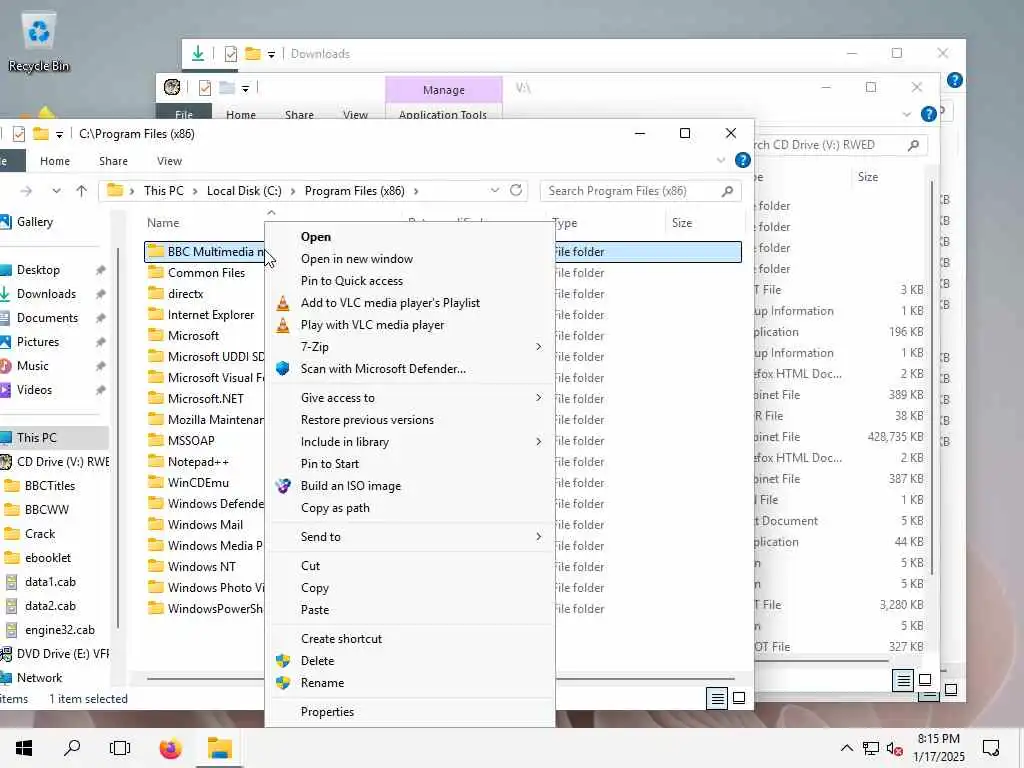1024x768 pixels.
Task: Open the Recycle Bin desktop icon
Action: [39, 42]
